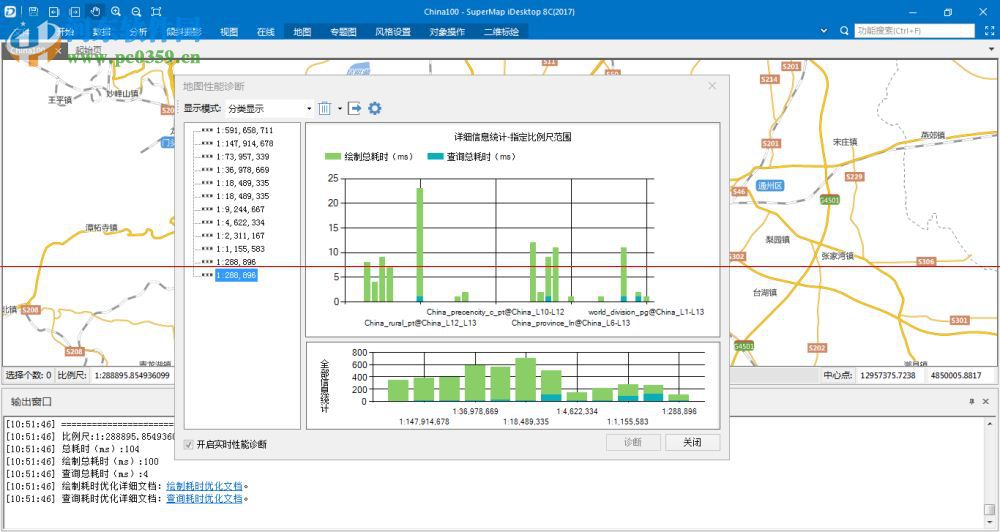Open the 地图 ribbon tab
The width and height of the screenshot is (1000, 532).
[302, 32]
